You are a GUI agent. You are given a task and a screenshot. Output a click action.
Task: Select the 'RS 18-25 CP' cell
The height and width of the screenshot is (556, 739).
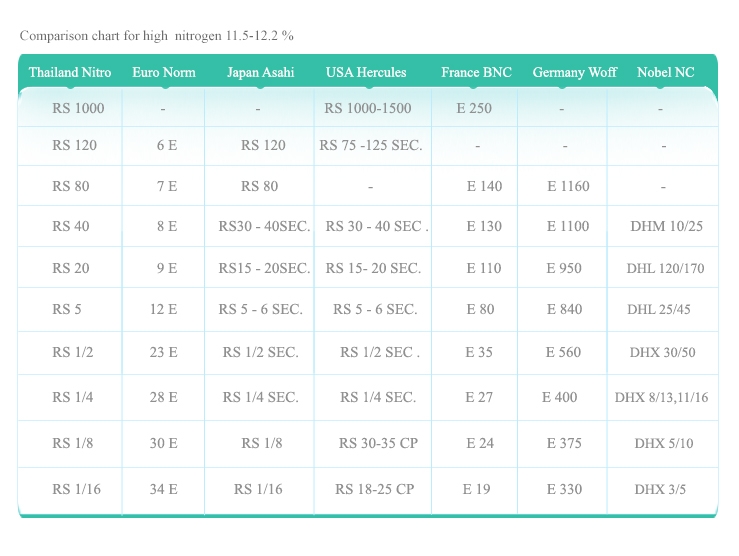(x=374, y=489)
